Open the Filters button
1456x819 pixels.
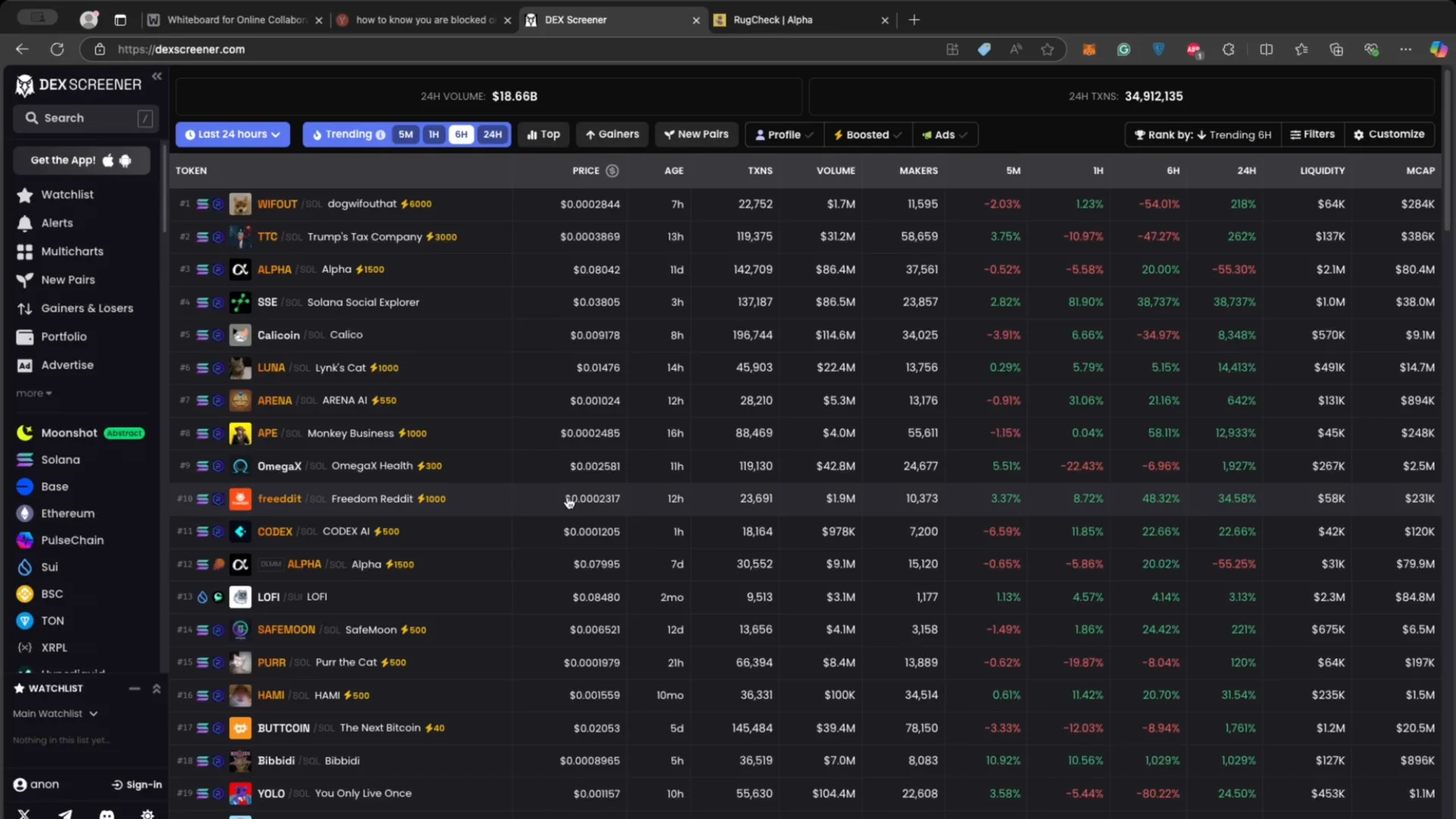[1313, 134]
